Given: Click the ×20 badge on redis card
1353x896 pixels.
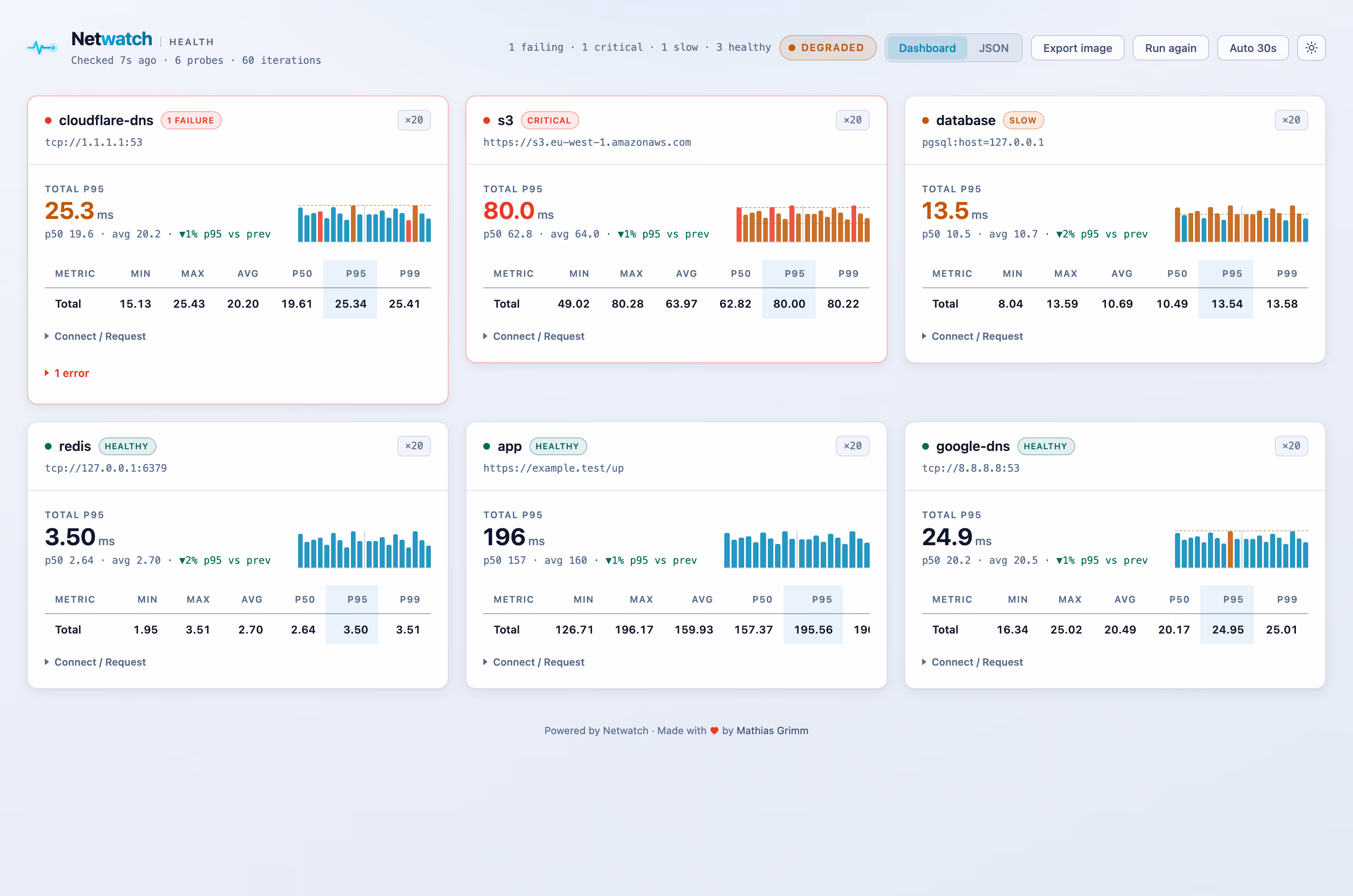Looking at the screenshot, I should [x=414, y=446].
